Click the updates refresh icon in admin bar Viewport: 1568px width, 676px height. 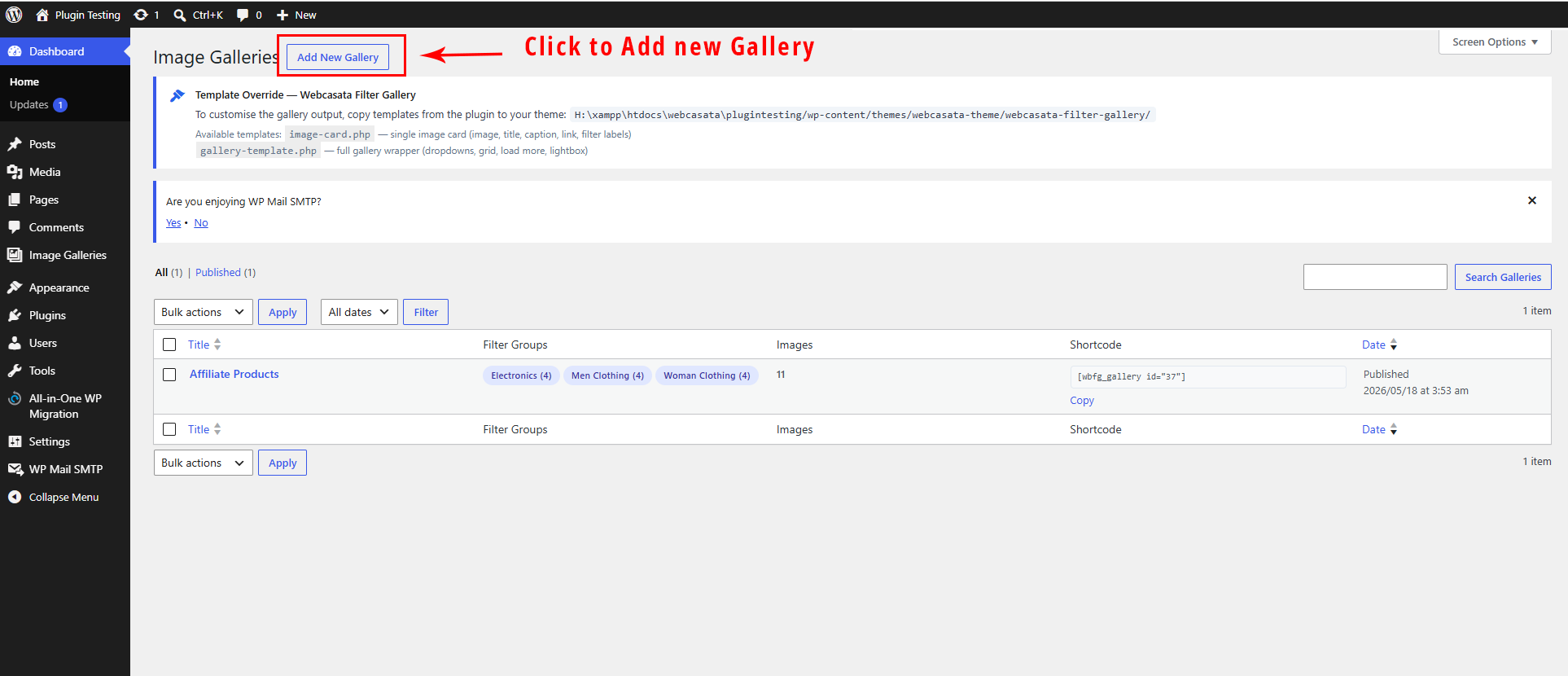[141, 15]
